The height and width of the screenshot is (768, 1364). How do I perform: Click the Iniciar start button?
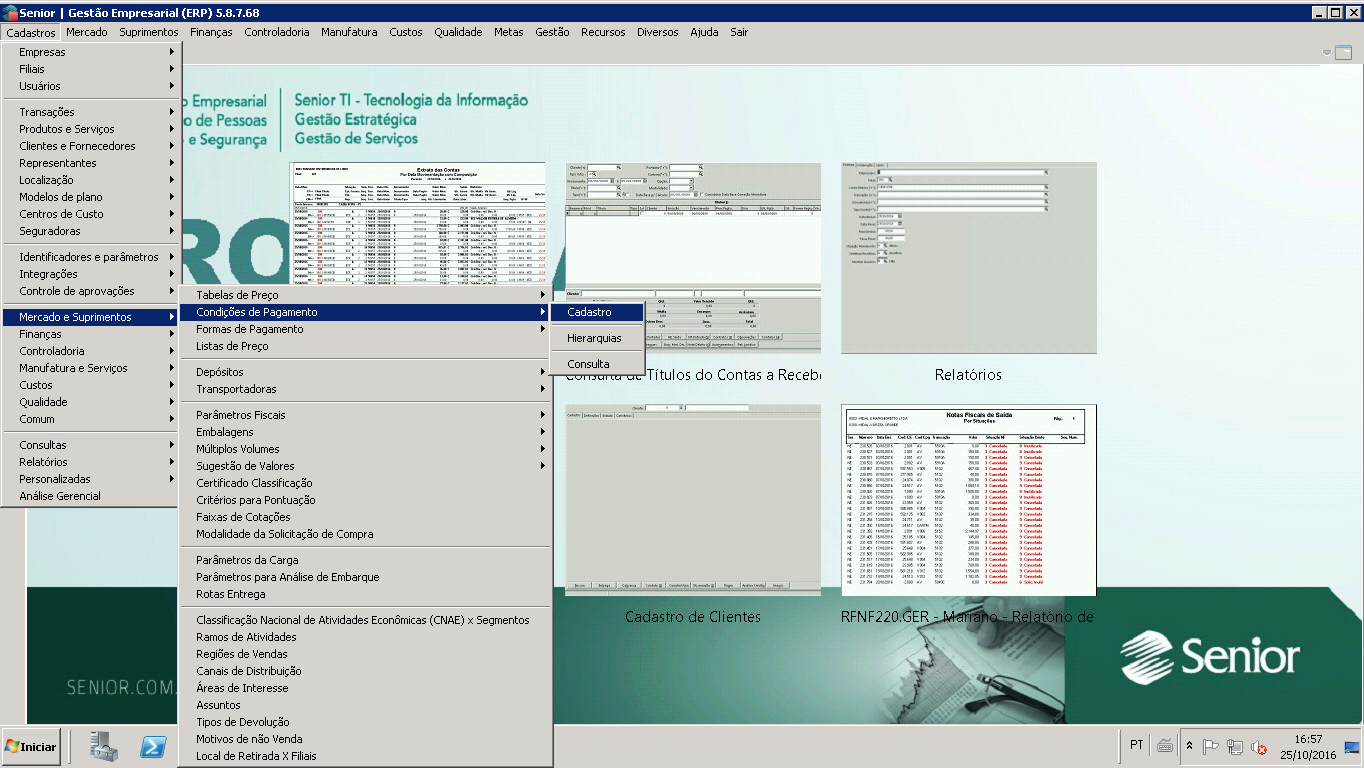click(31, 746)
